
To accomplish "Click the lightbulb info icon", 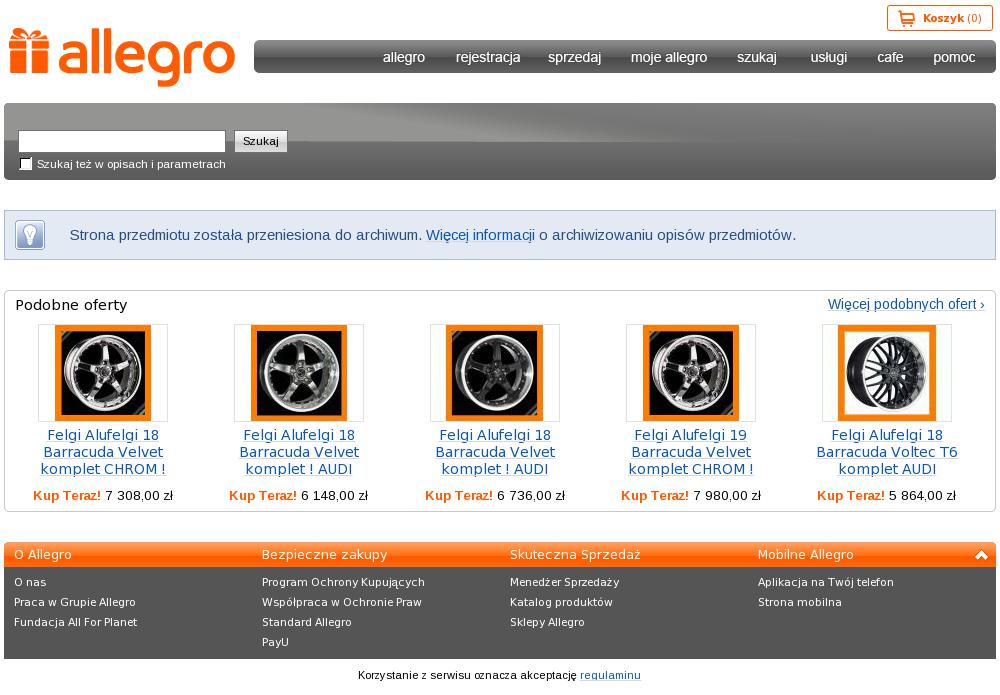I will [x=30, y=235].
